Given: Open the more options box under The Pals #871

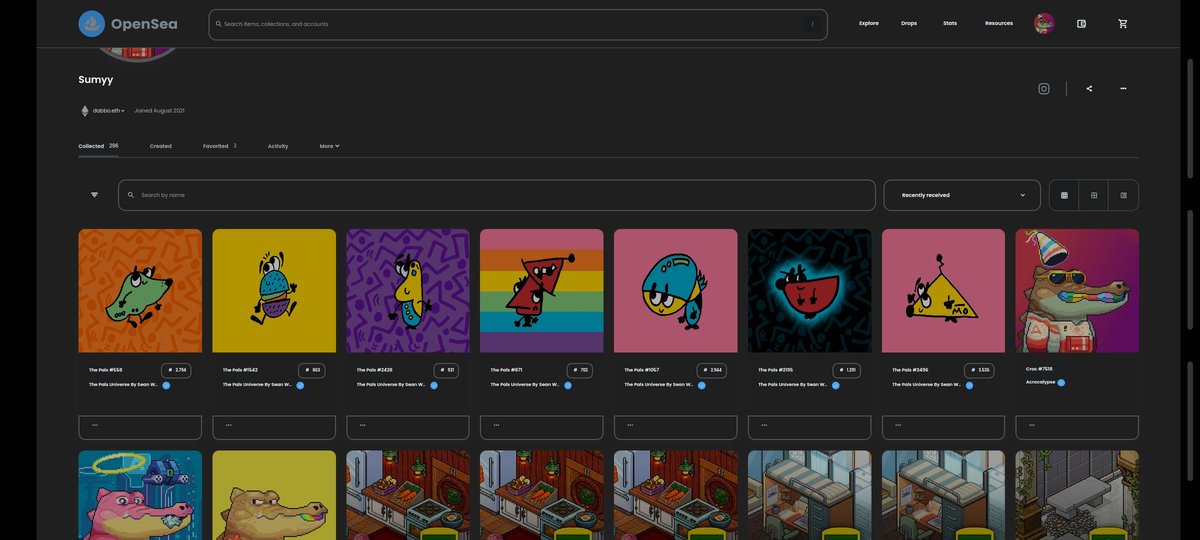Looking at the screenshot, I should (x=542, y=428).
